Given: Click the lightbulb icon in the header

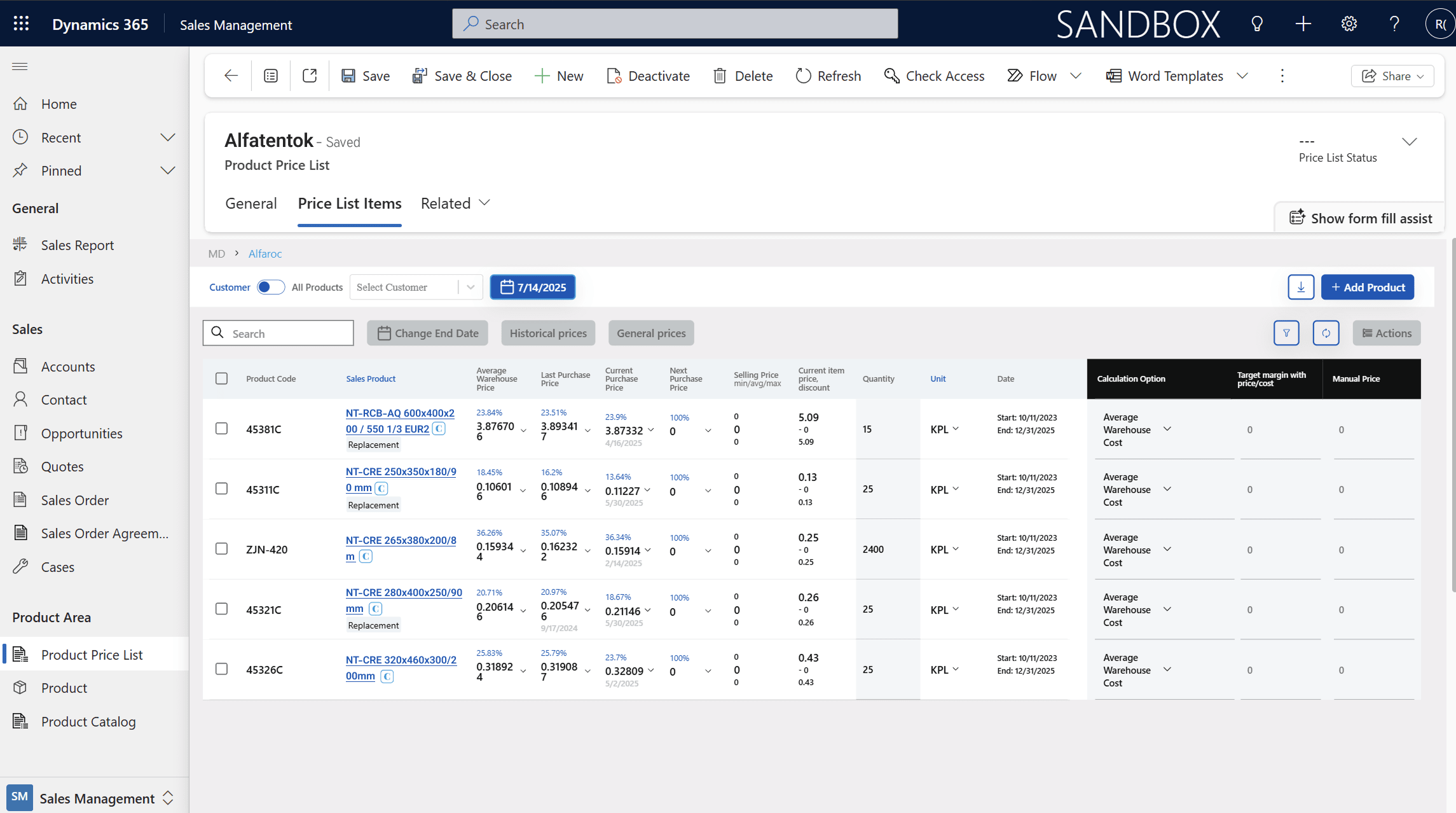Looking at the screenshot, I should [1256, 24].
